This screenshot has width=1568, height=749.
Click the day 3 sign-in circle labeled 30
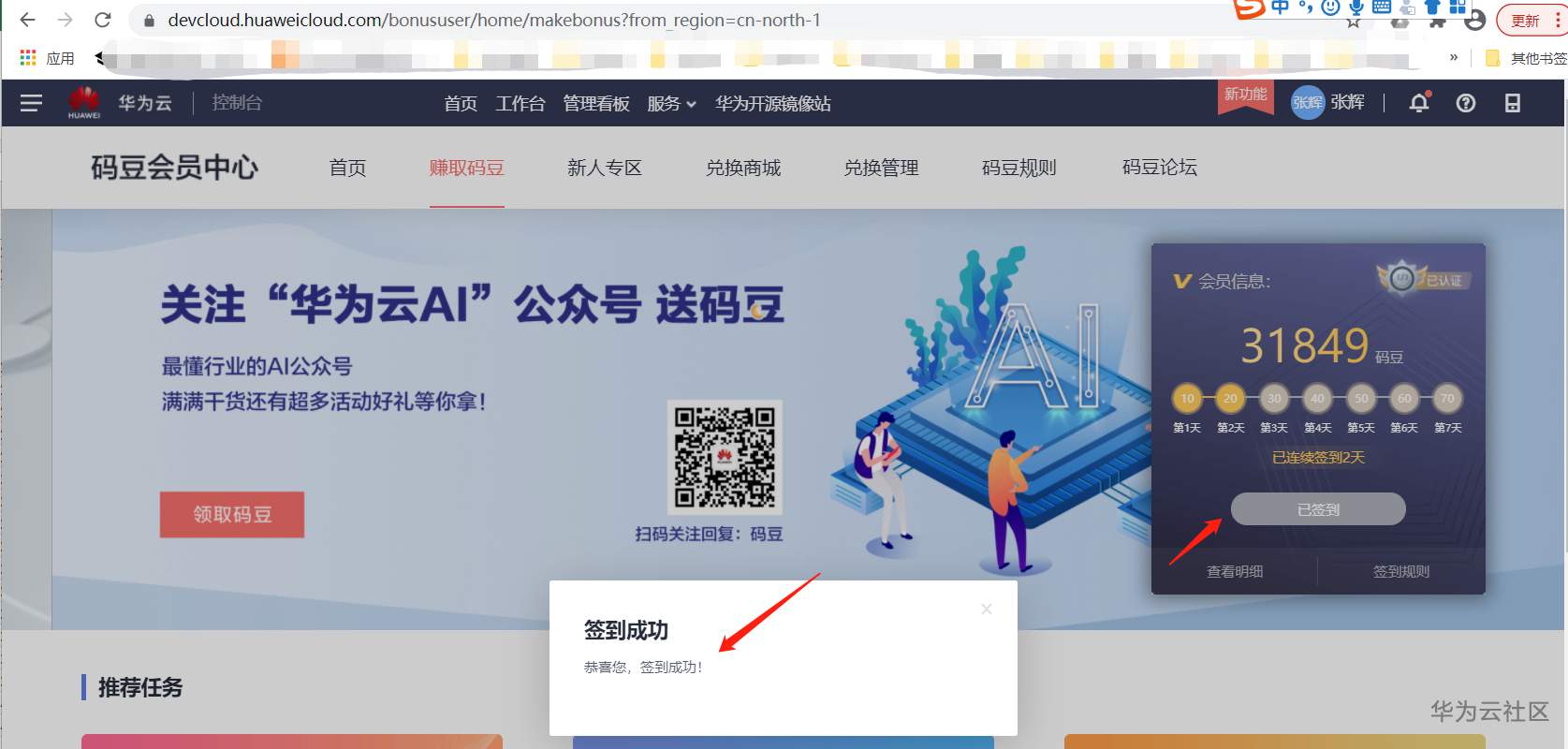tap(1274, 399)
